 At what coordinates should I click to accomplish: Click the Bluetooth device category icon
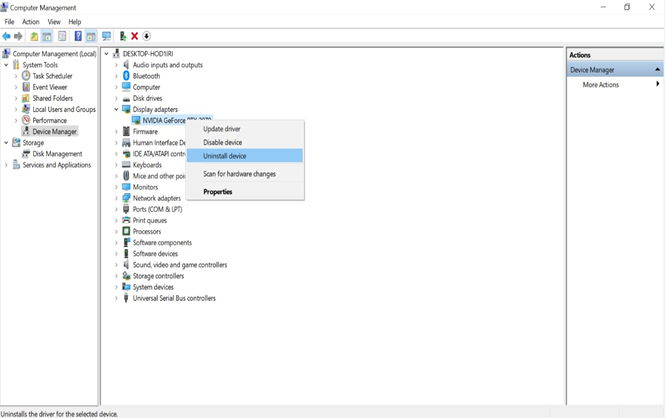click(x=126, y=76)
